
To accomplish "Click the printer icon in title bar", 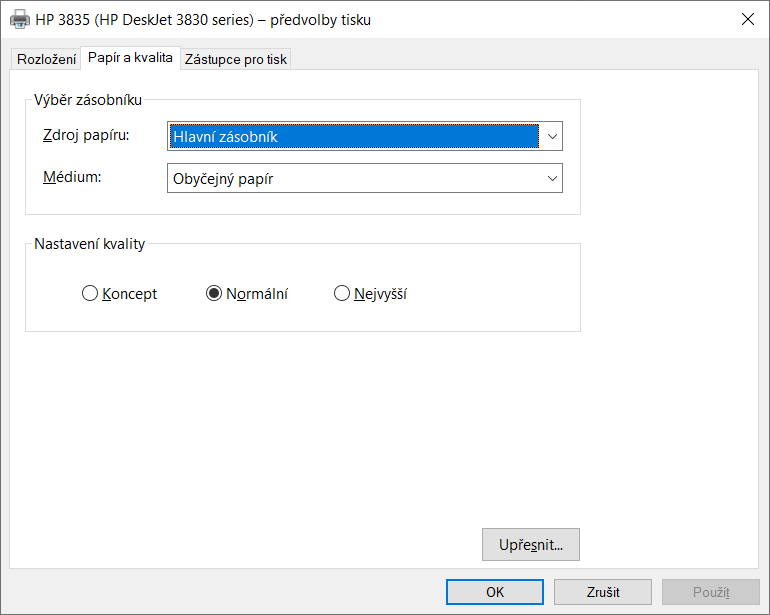I will click(20, 19).
